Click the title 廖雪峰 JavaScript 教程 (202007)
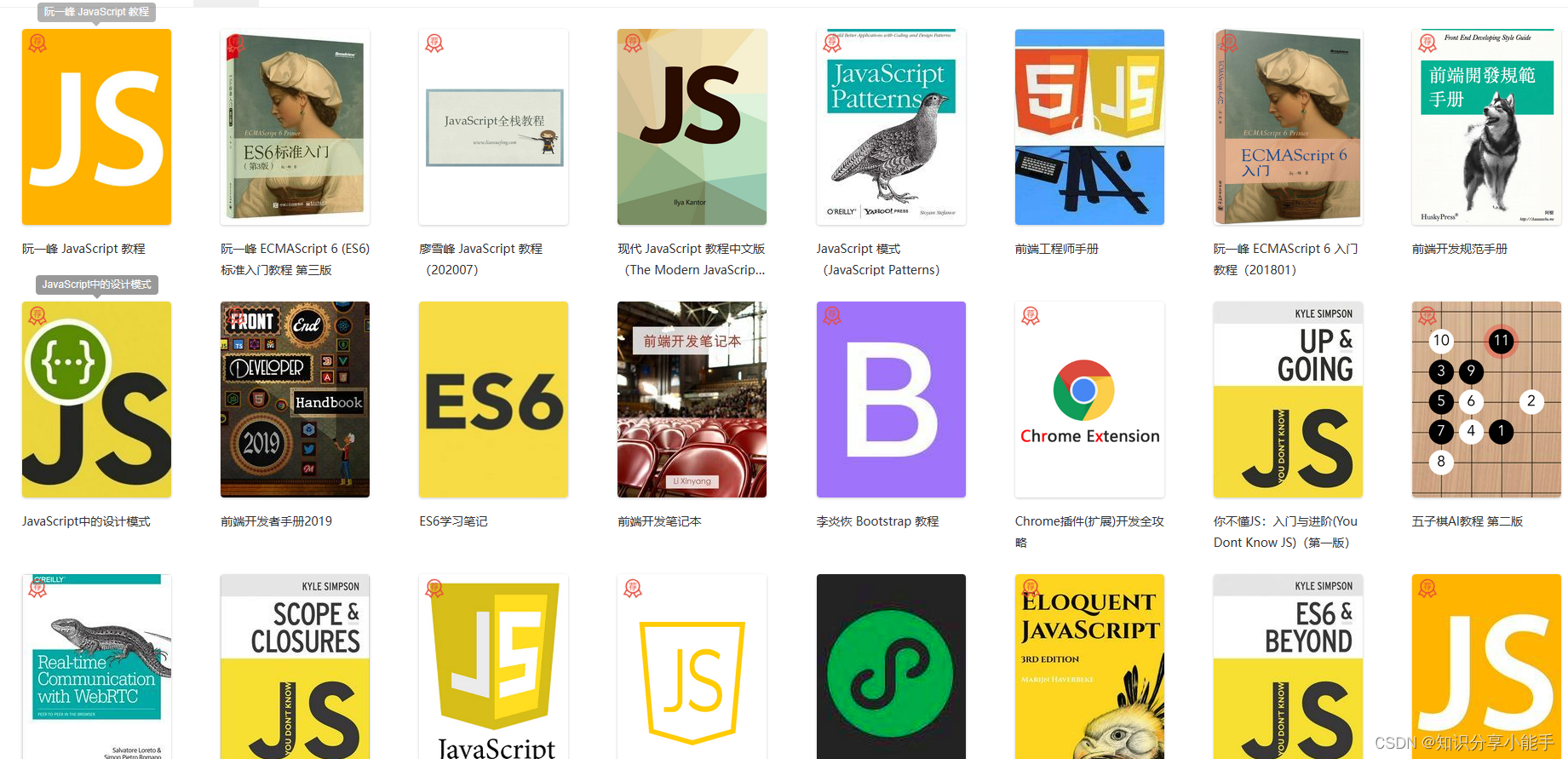The height and width of the screenshot is (759, 1568). pos(480,259)
